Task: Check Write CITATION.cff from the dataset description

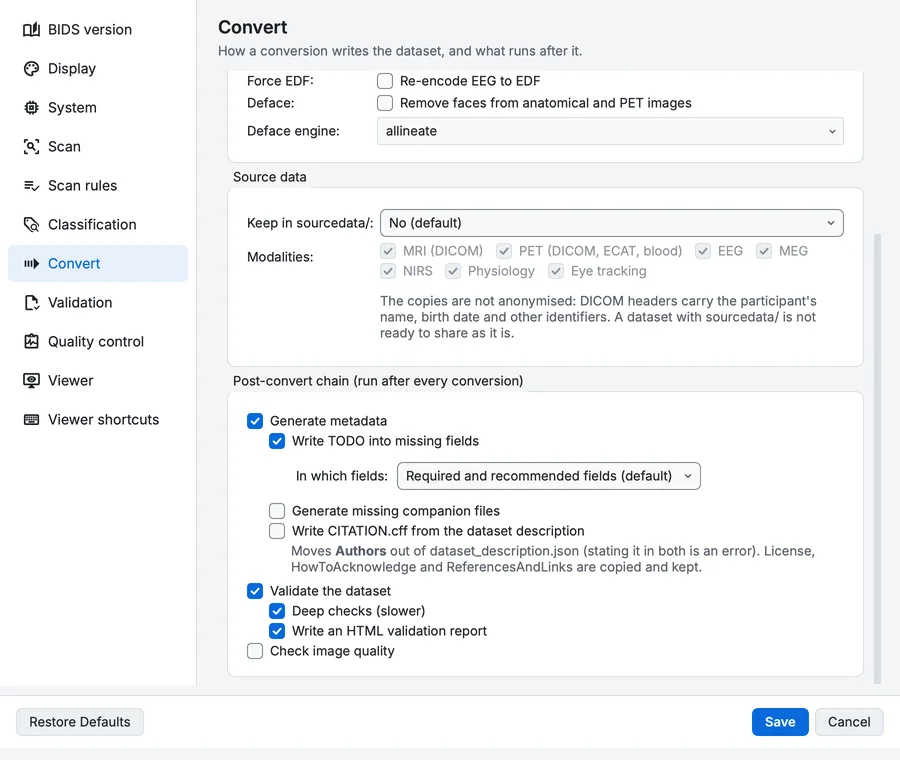Action: pyautogui.click(x=277, y=531)
